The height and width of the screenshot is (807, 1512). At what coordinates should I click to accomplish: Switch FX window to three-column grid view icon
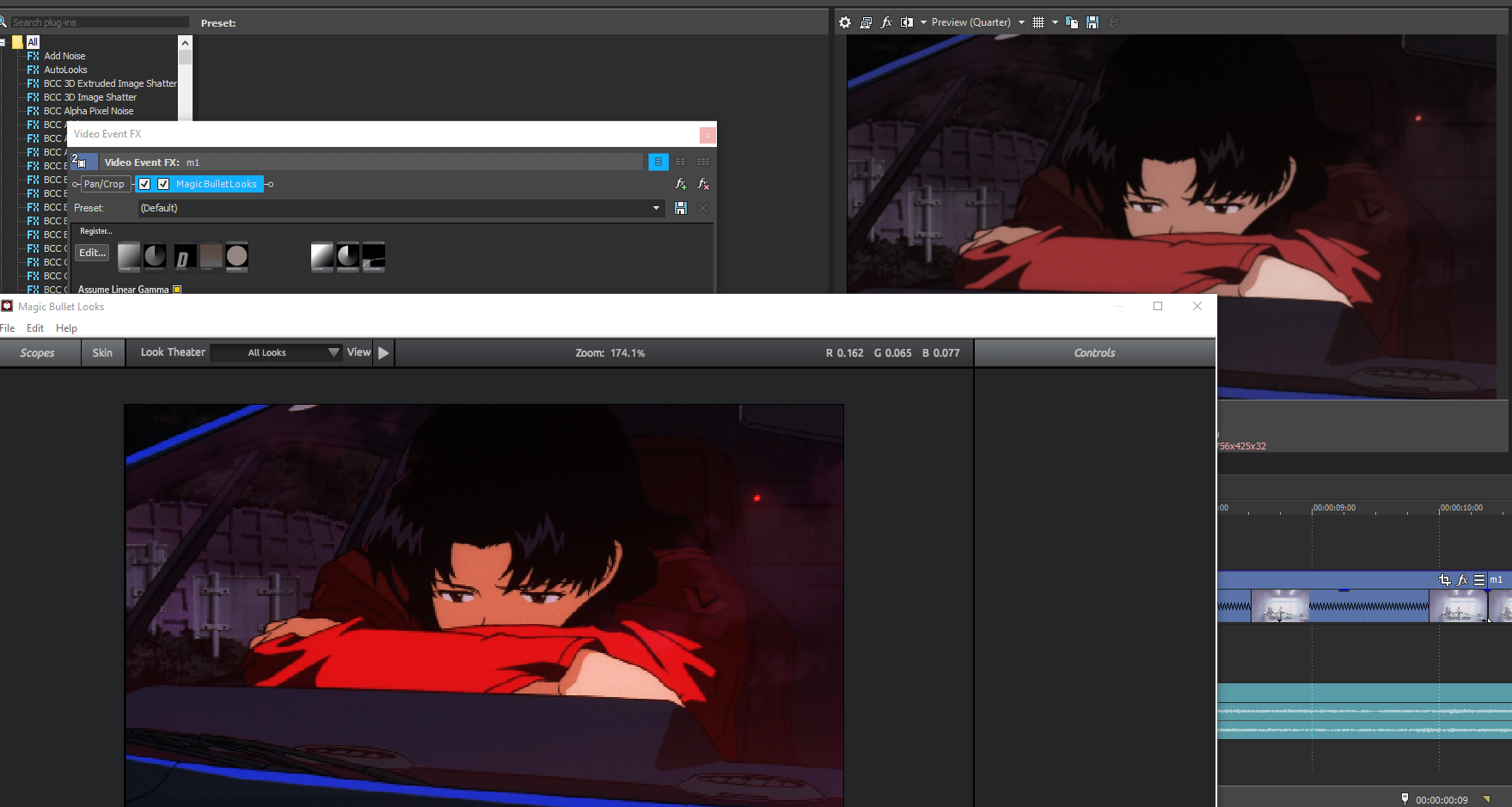[x=703, y=162]
